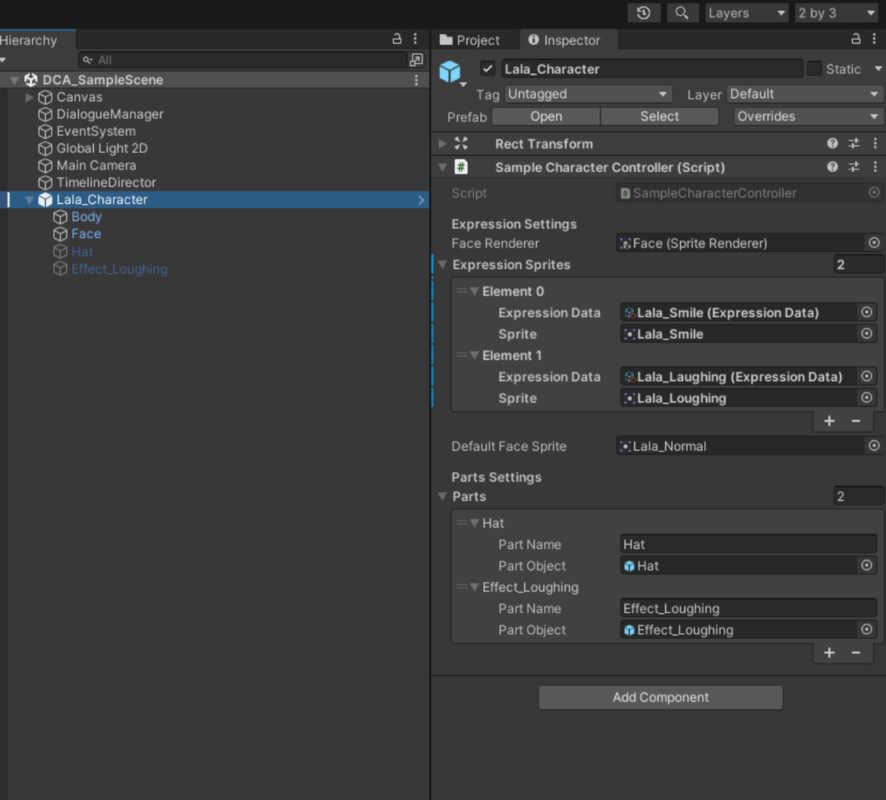Image resolution: width=886 pixels, height=800 pixels.
Task: Expand the Canvas object in the Hierarchy
Action: [29, 97]
